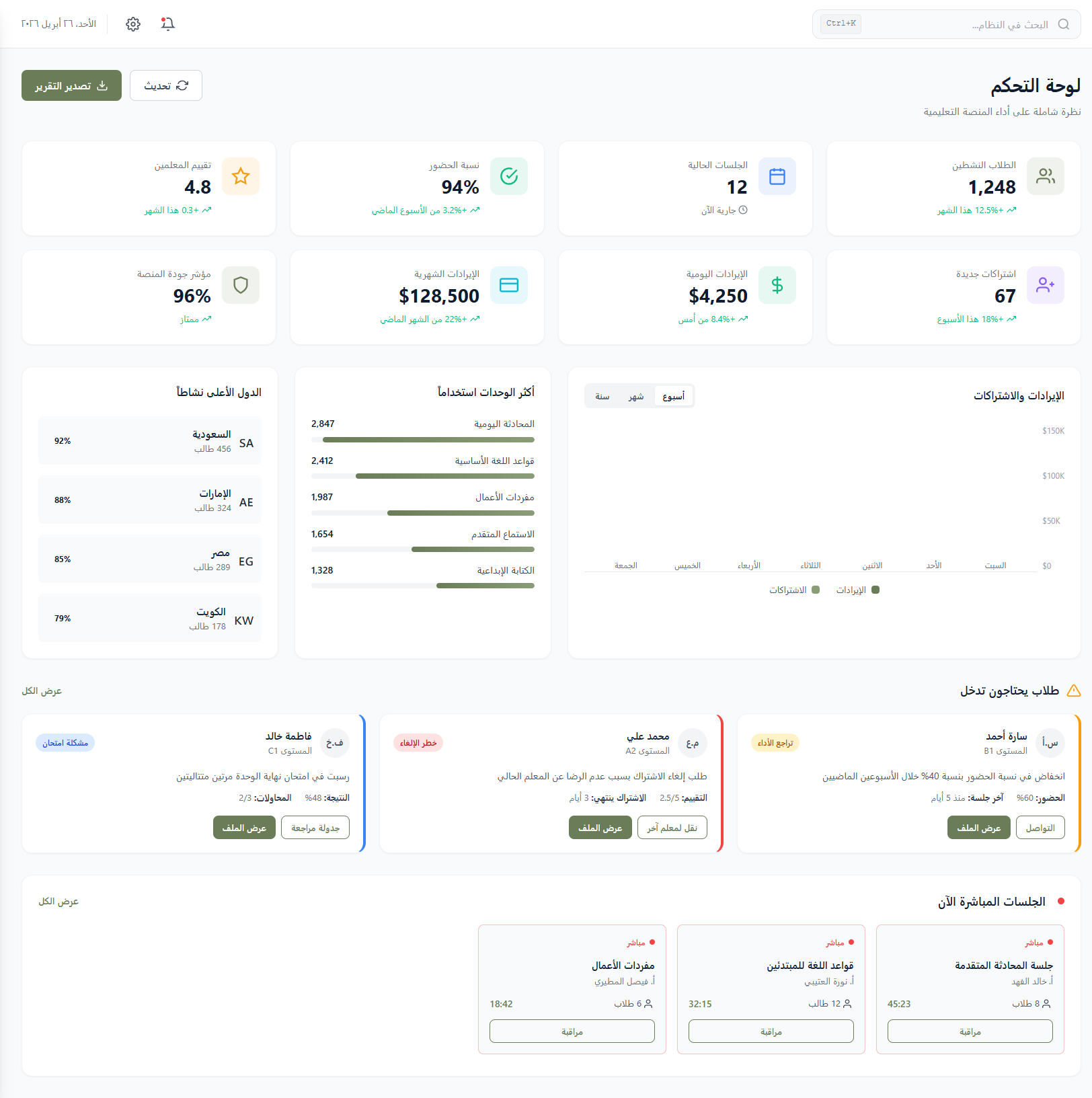
Task: Open the settings gear in the top bar
Action: (133, 24)
